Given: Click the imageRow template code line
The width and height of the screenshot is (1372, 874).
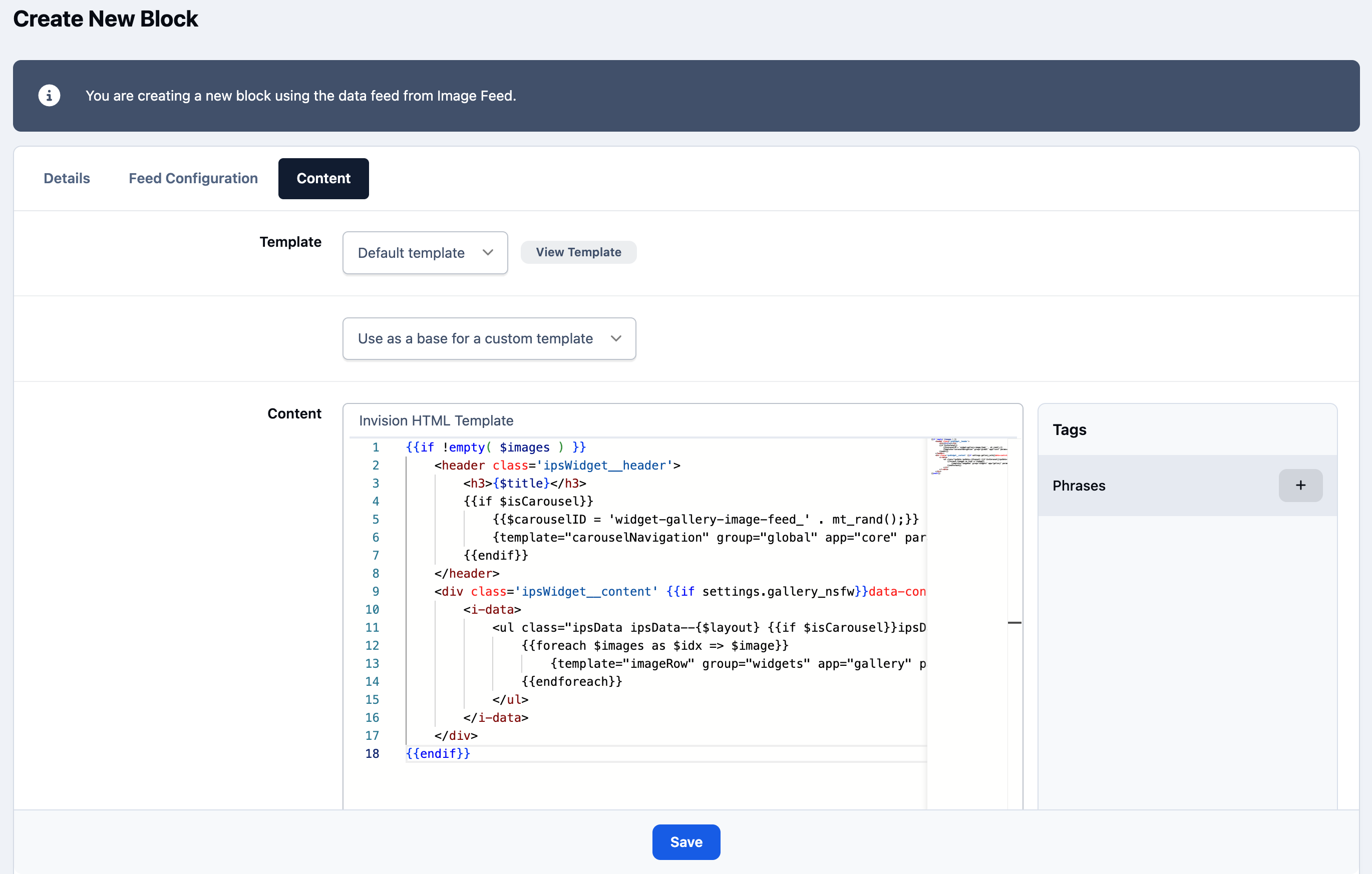Looking at the screenshot, I should point(738,663).
